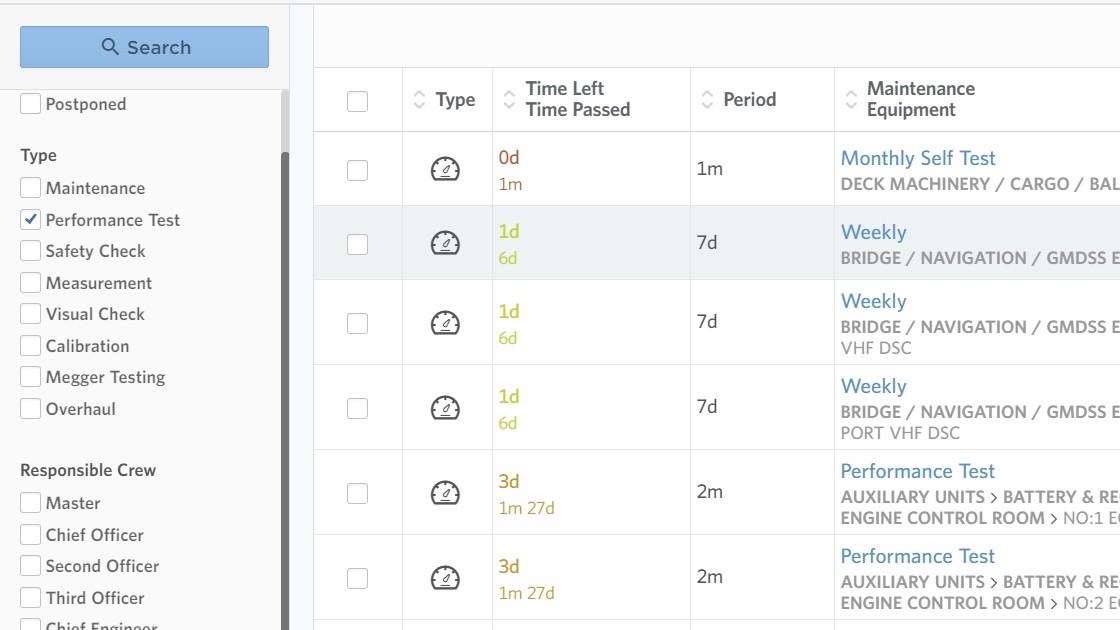Viewport: 1120px width, 630px height.
Task: Check the Megger Testing filter
Action: [x=31, y=378]
